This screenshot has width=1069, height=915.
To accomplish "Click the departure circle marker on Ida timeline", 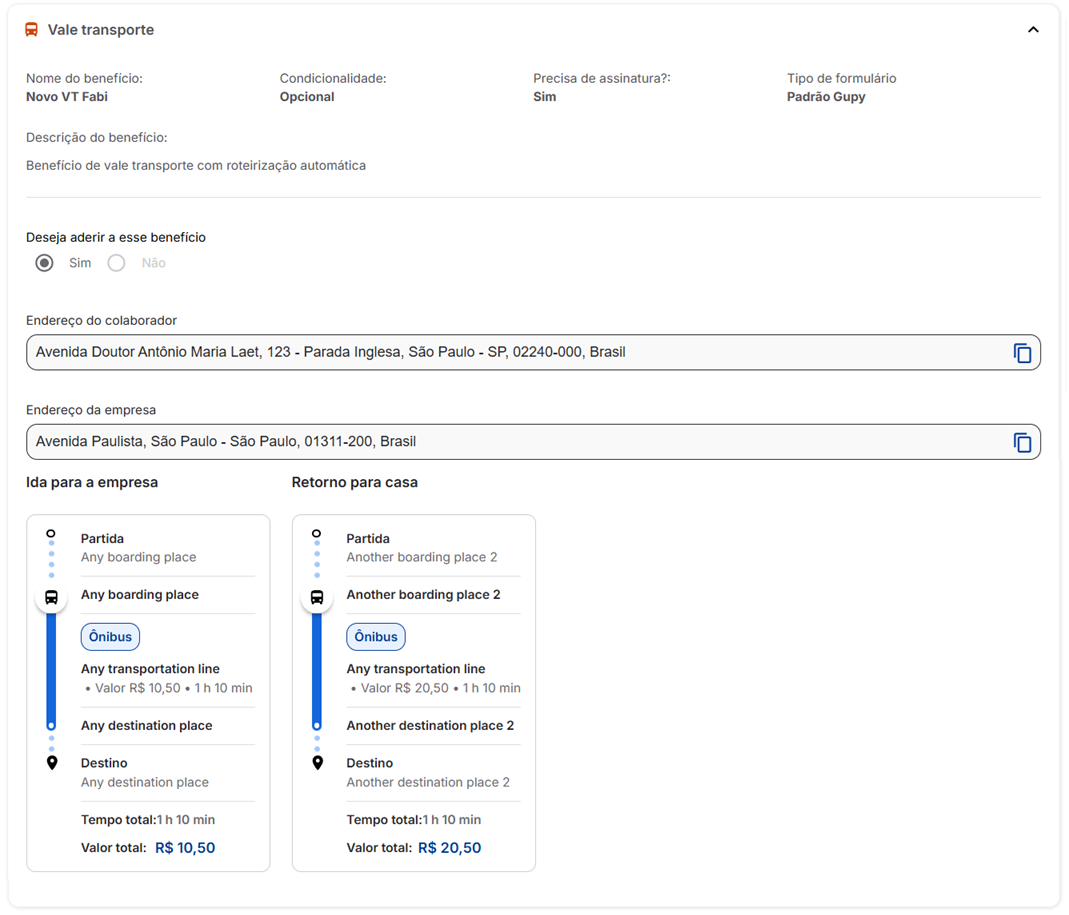I will 51,533.
